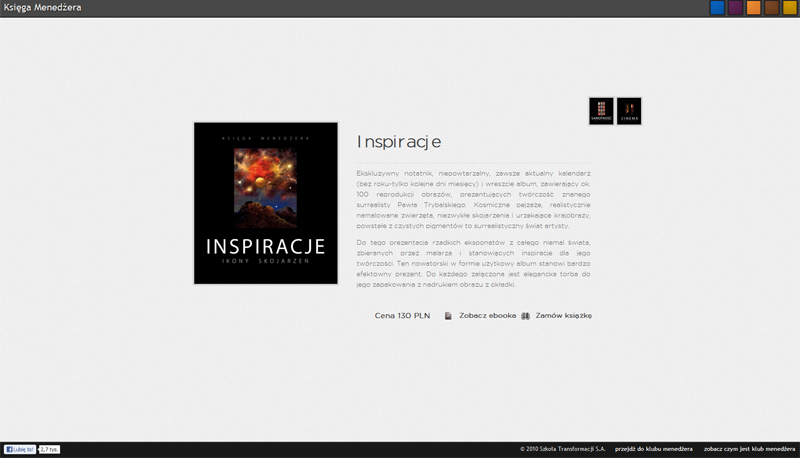Screen dimensions: 800x458
Task: Click the blue color theme swatch
Action: 717,8
